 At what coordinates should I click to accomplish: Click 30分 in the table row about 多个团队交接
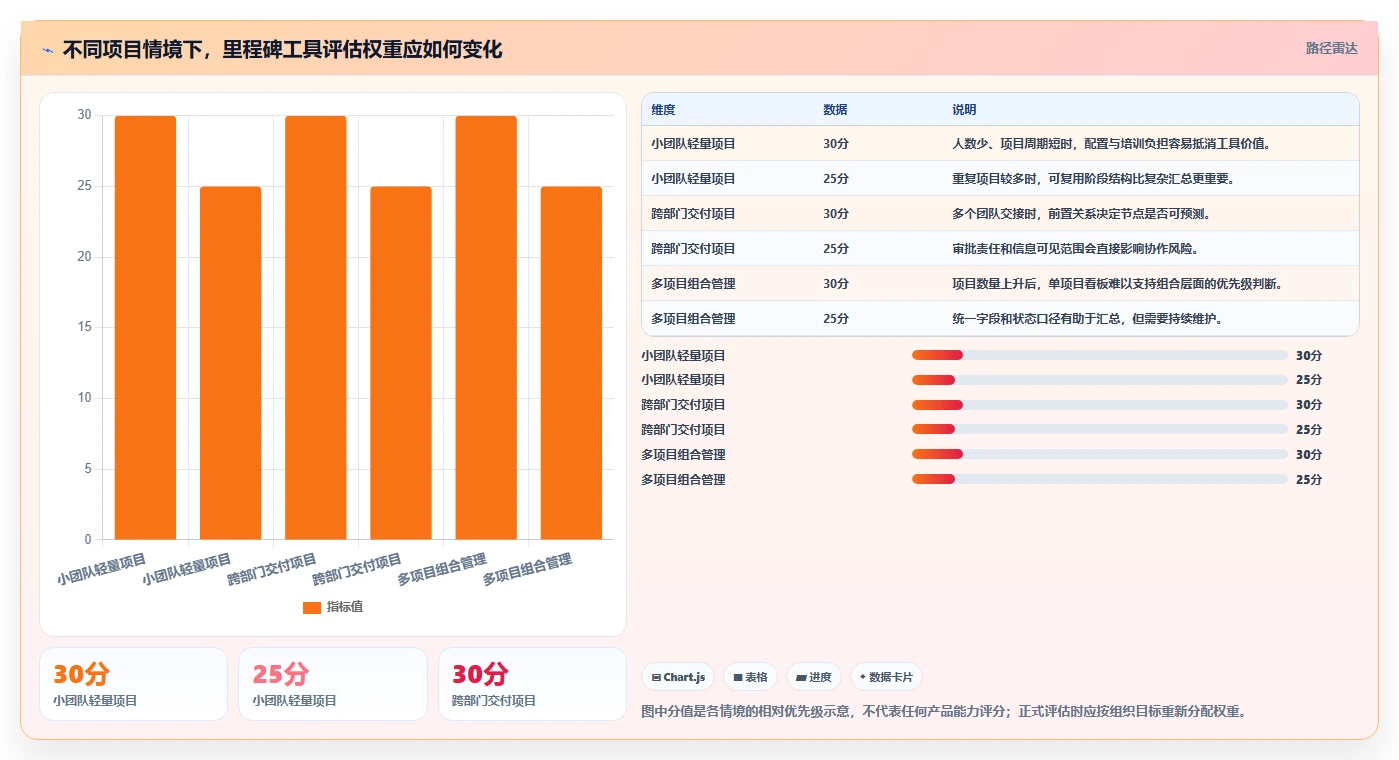(836, 214)
